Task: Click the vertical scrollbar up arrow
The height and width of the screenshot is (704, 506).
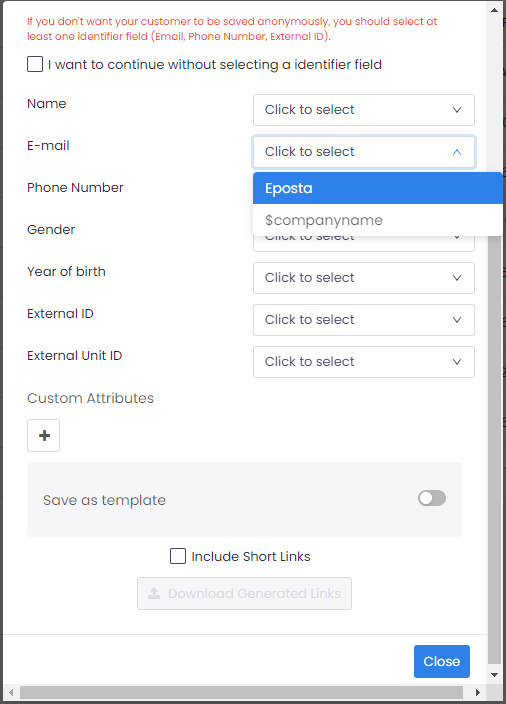Action: pyautogui.click(x=494, y=9)
